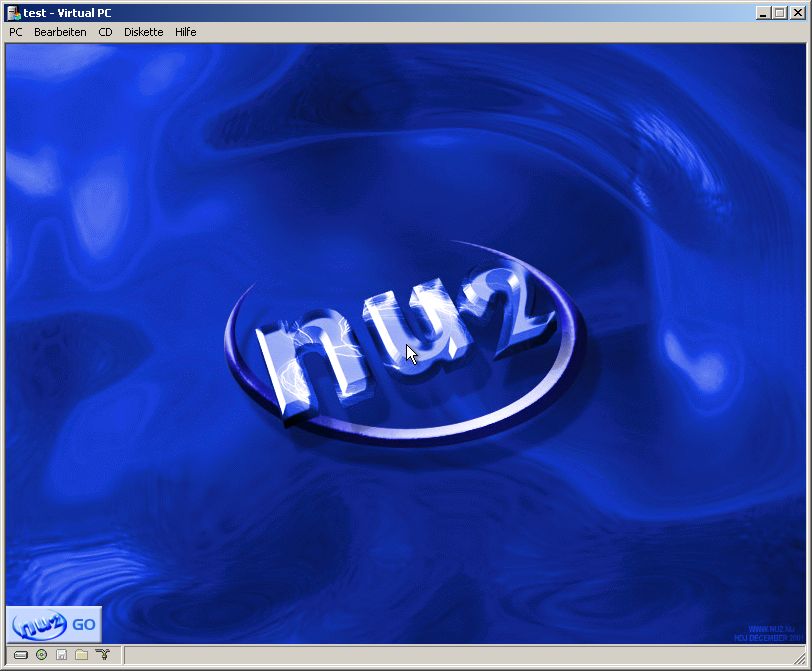Close the test Virtual PC window

798,13
